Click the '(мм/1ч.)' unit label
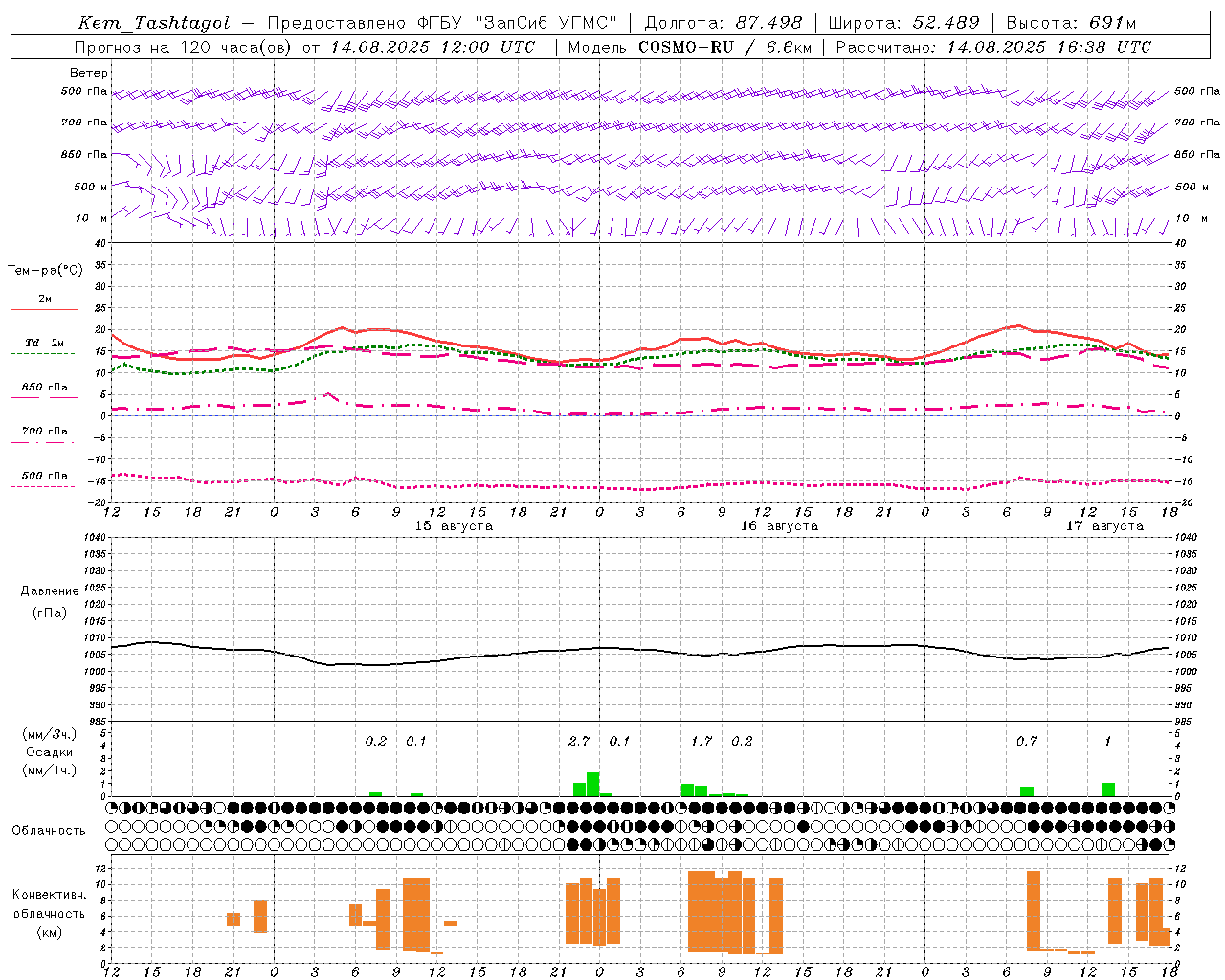The height and width of the screenshot is (980, 1225). coord(50,770)
